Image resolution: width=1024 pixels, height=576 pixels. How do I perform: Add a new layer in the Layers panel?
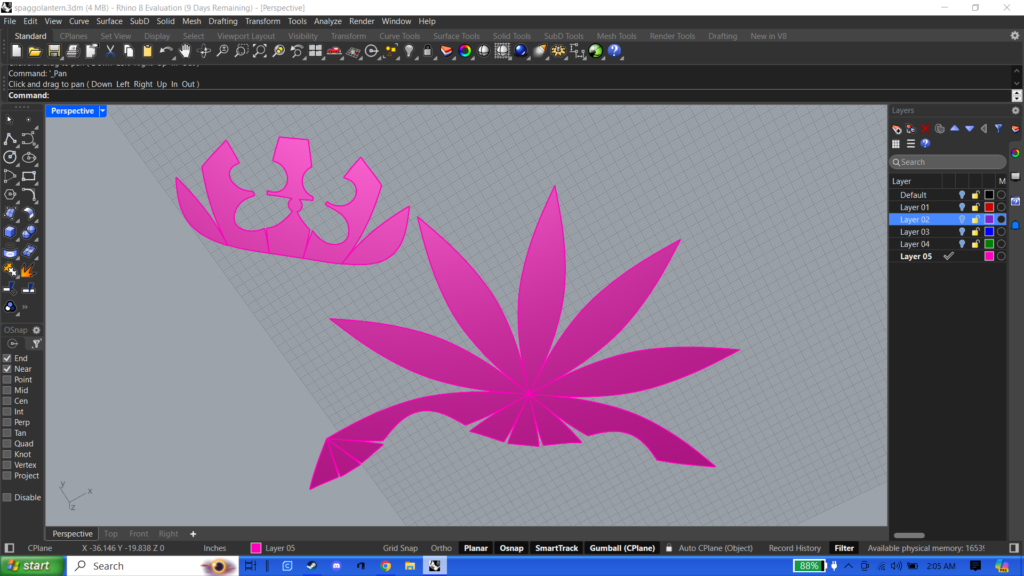click(897, 129)
